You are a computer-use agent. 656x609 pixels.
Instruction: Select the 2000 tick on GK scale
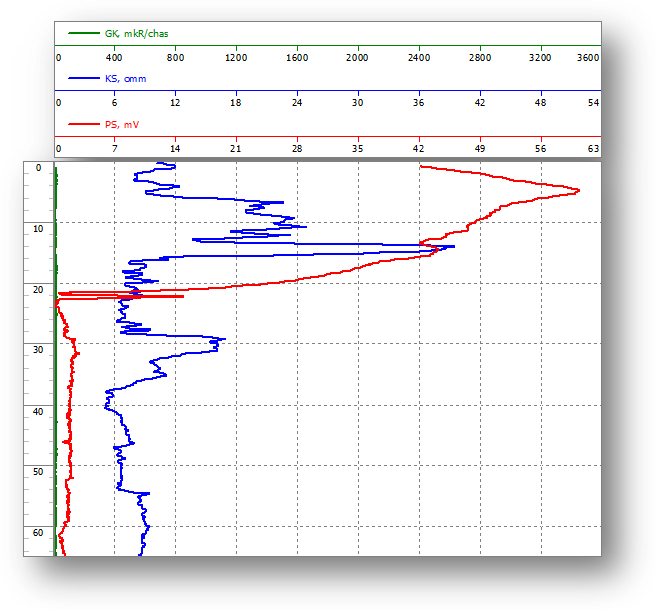pos(357,58)
